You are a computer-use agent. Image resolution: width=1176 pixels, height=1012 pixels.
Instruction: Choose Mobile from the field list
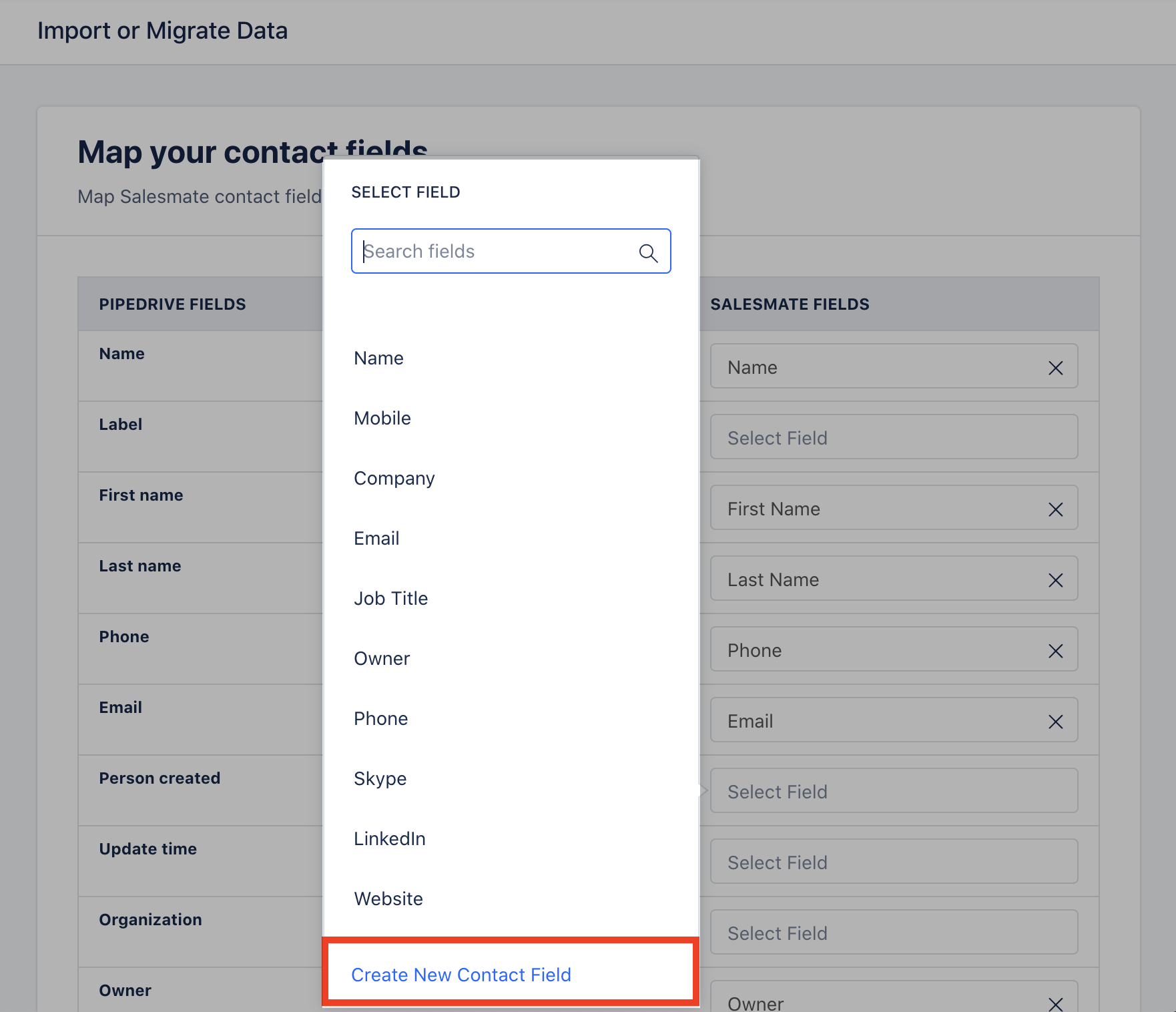(382, 419)
